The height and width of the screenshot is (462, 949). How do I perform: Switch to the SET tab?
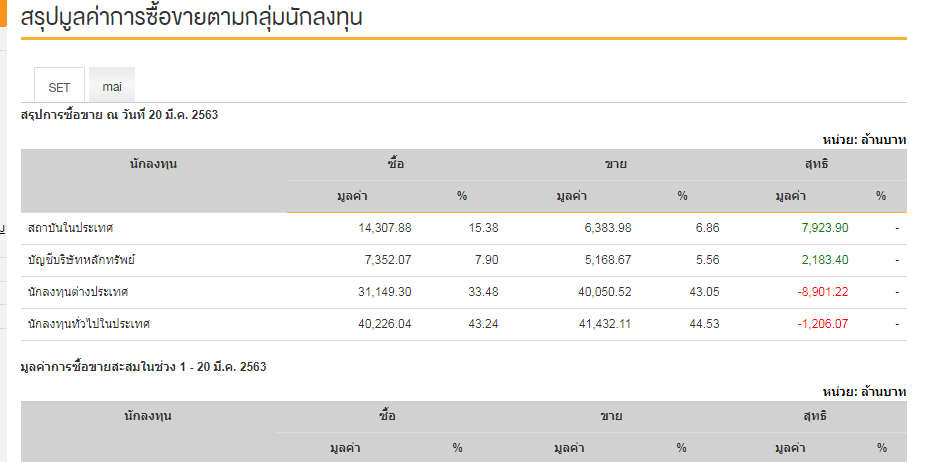[59, 87]
